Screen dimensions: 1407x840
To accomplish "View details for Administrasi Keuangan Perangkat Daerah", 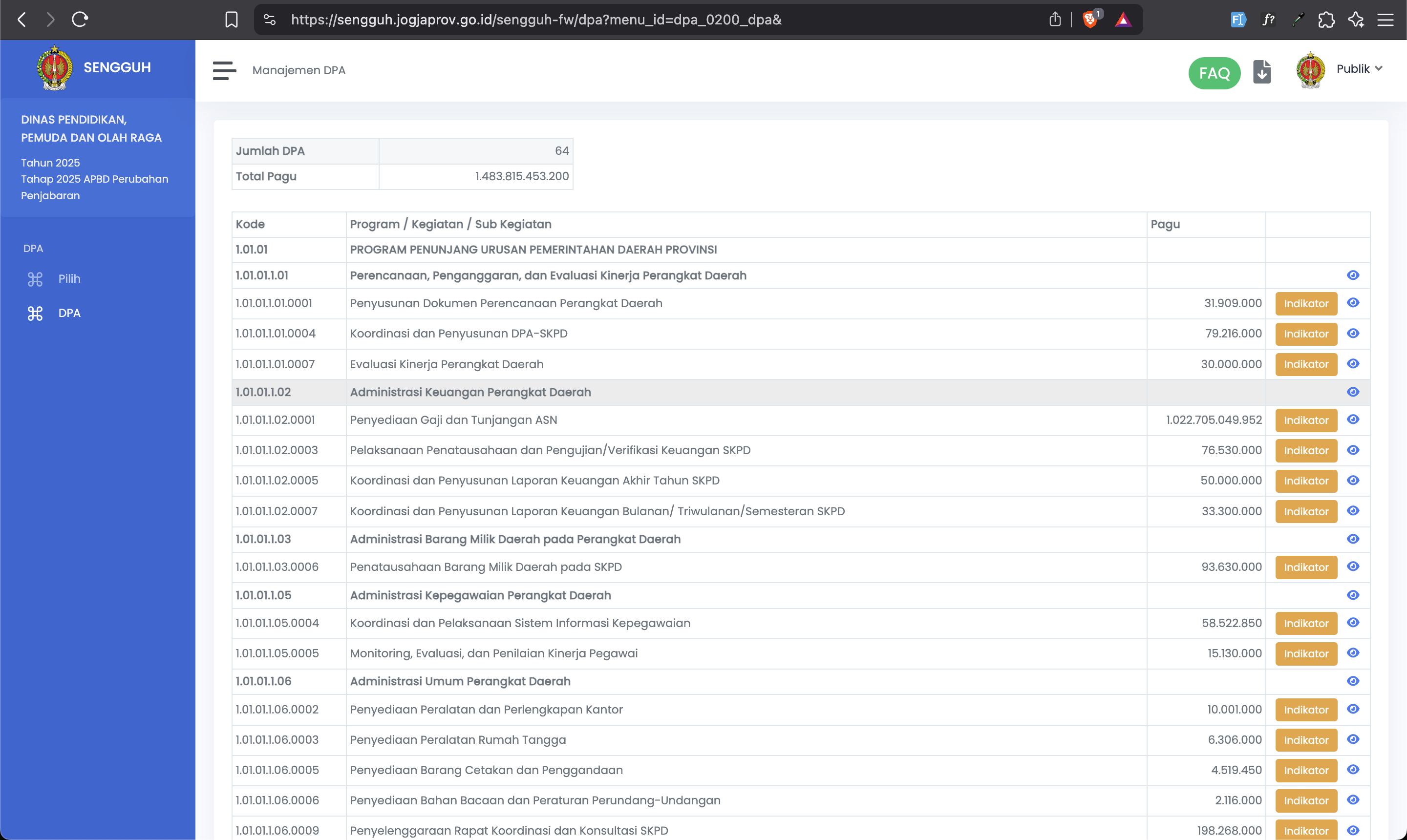I will coord(1353,392).
